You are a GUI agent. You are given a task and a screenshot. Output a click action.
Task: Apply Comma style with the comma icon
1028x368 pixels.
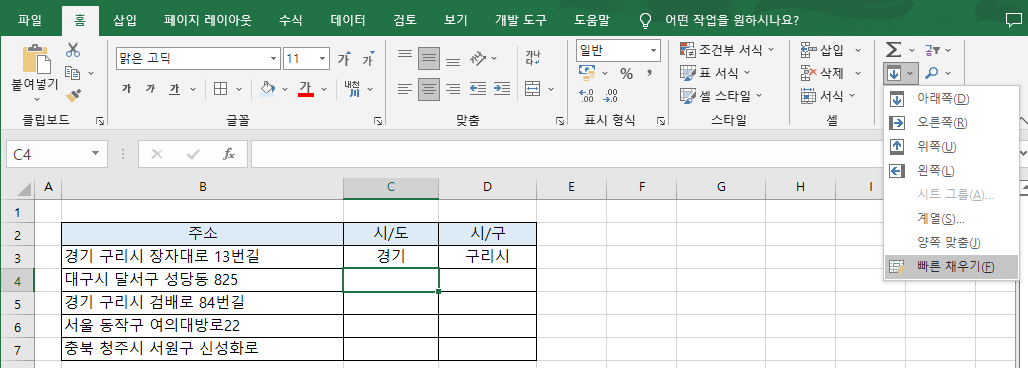click(x=650, y=73)
